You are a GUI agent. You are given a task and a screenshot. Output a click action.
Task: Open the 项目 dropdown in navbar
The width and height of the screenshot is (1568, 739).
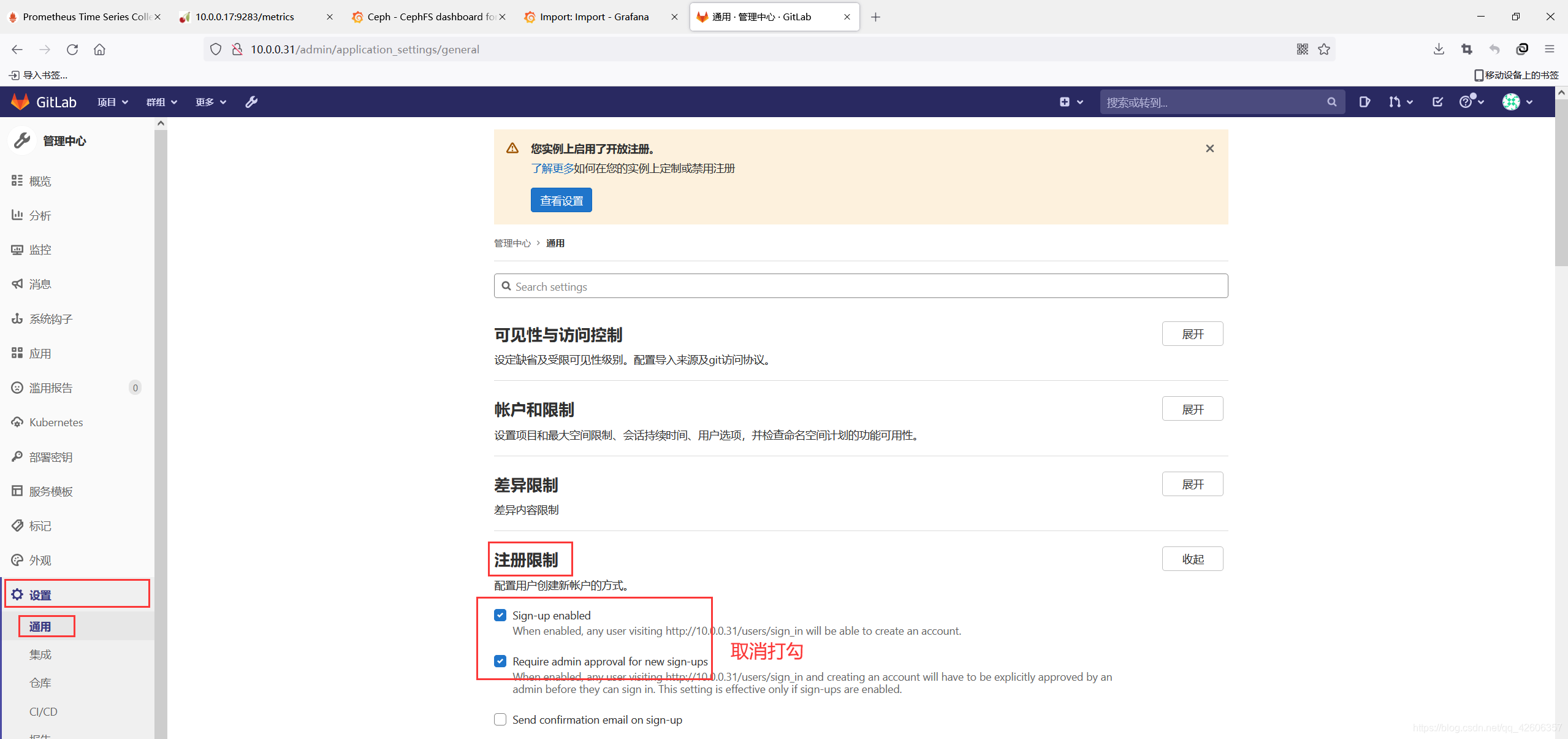(x=112, y=102)
